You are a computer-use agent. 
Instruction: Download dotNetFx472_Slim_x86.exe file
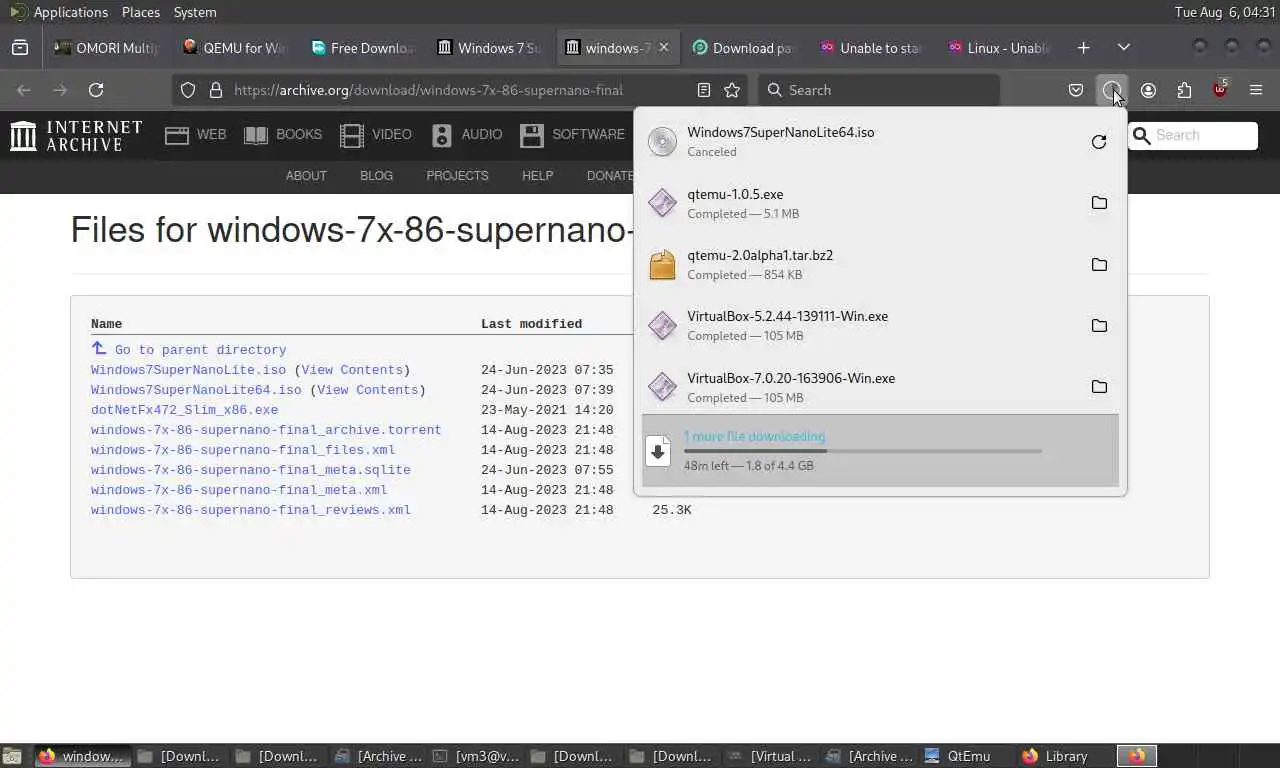tap(184, 410)
